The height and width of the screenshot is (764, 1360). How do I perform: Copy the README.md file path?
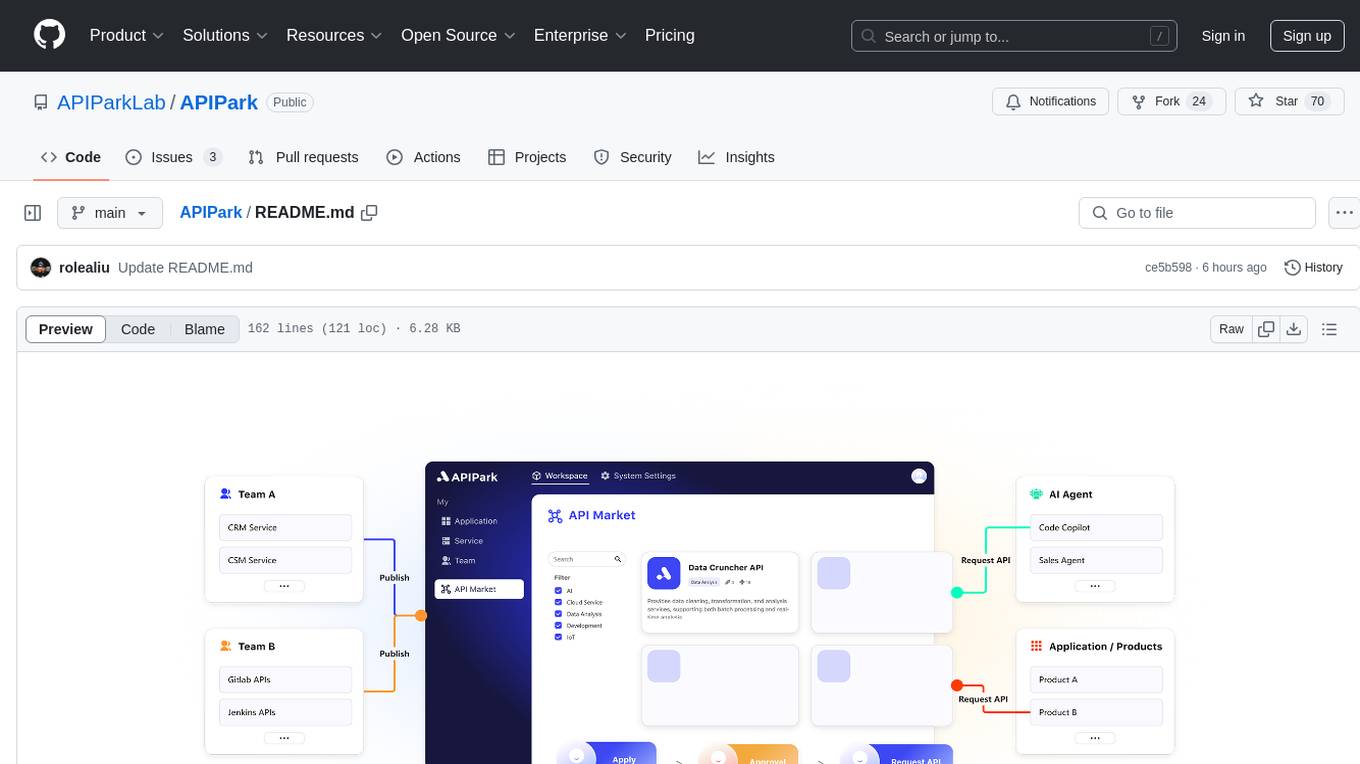click(x=369, y=212)
